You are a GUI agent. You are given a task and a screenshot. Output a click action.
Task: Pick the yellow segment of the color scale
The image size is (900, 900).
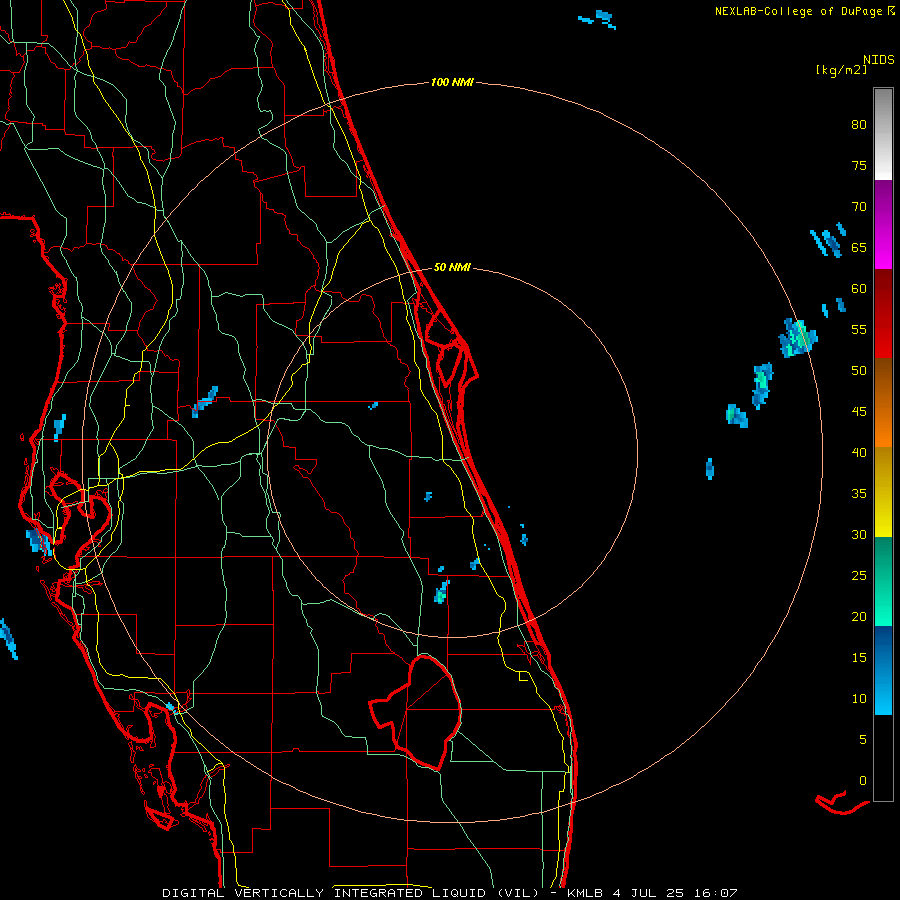click(883, 492)
